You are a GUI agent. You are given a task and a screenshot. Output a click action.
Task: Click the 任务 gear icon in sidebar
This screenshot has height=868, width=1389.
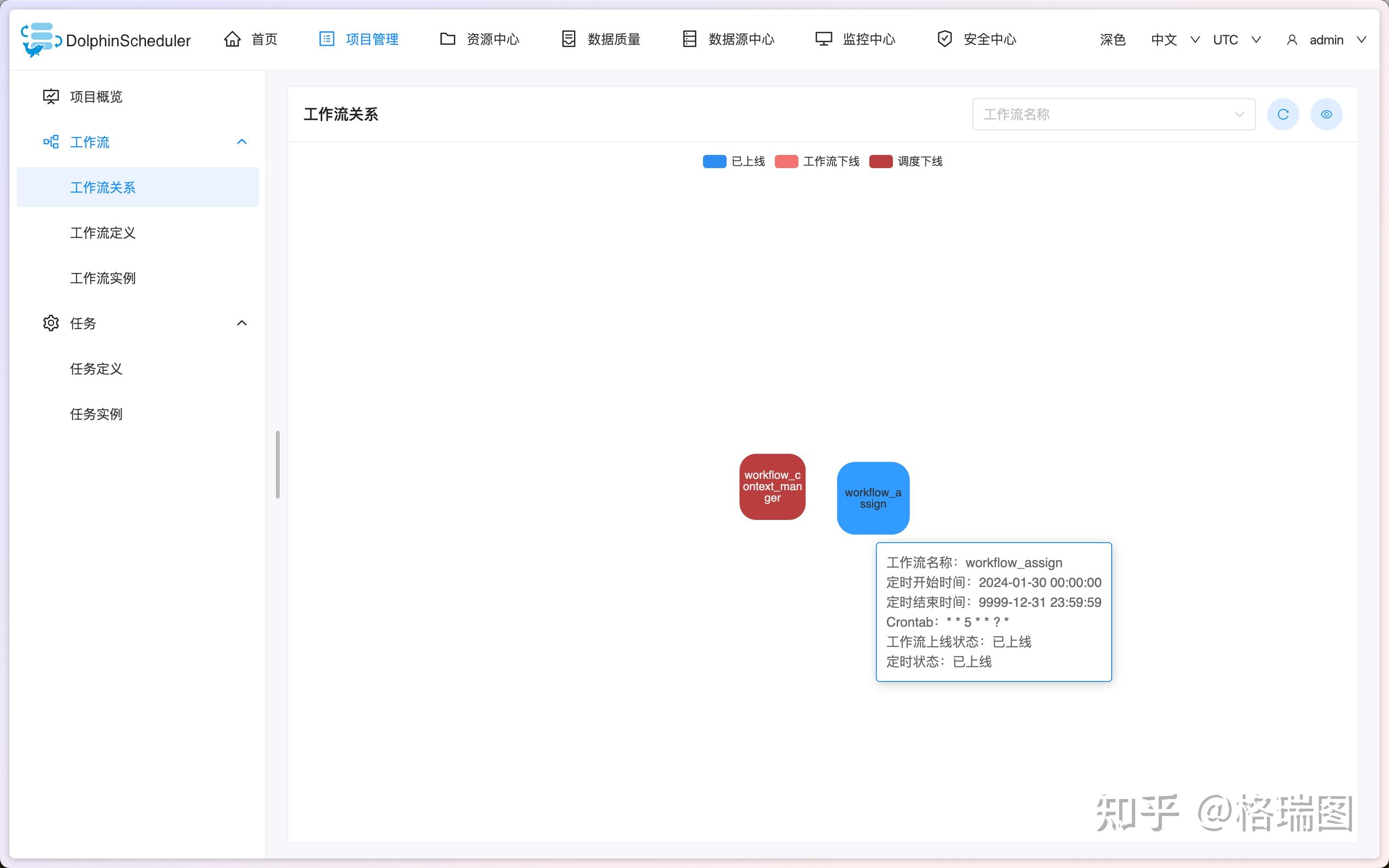pyautogui.click(x=51, y=323)
